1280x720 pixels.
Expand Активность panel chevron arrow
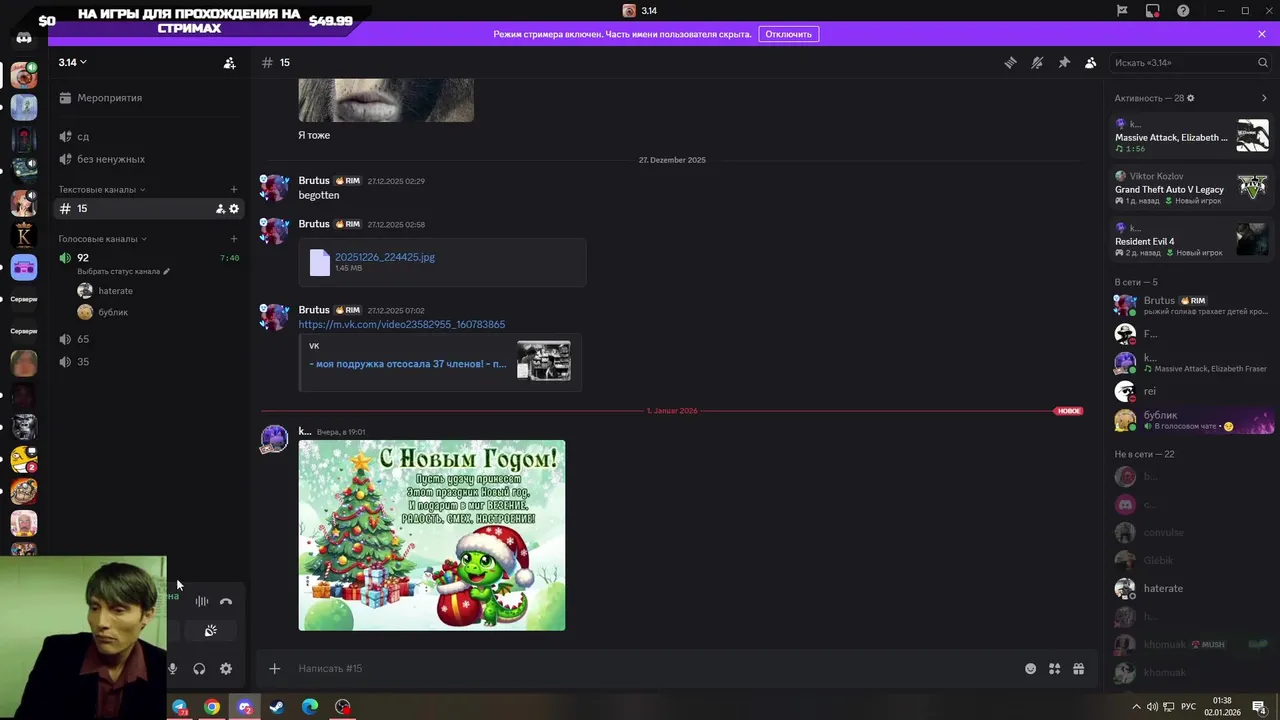click(x=1264, y=98)
